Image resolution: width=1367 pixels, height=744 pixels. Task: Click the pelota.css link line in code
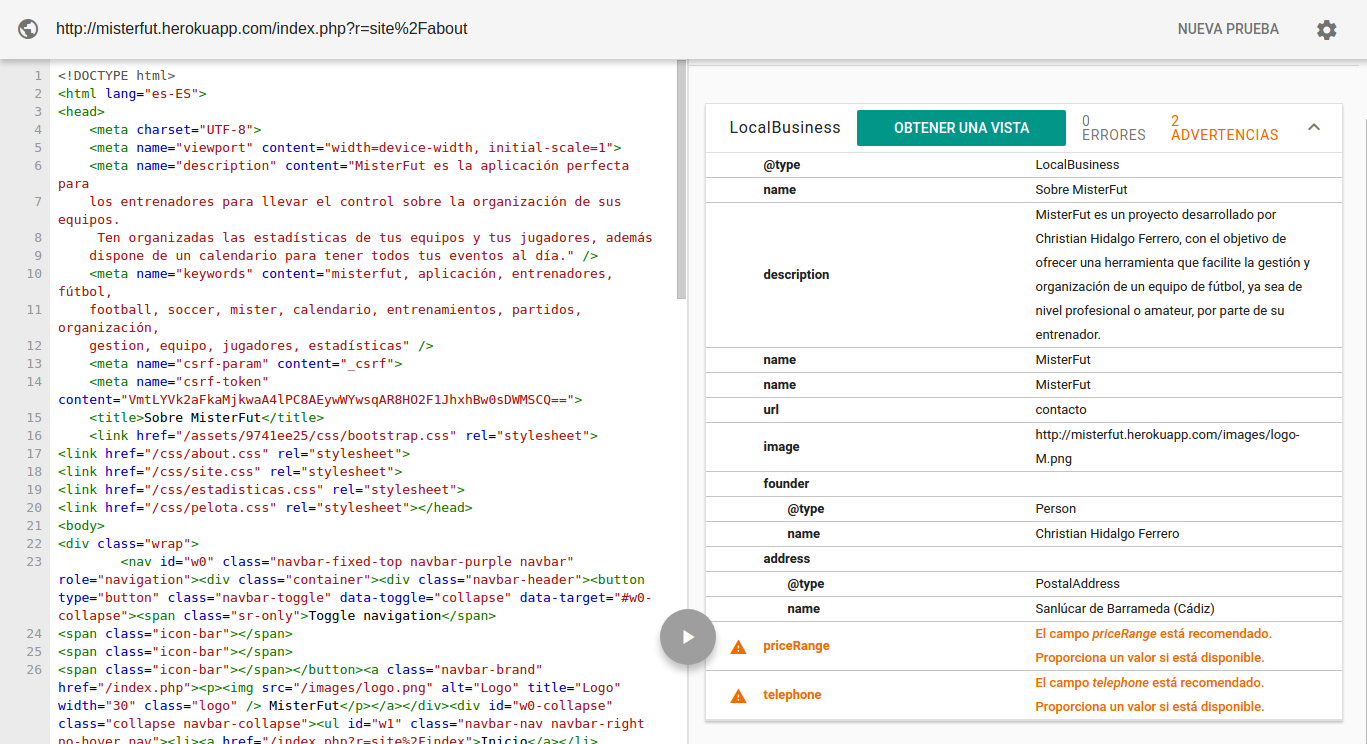tap(265, 508)
